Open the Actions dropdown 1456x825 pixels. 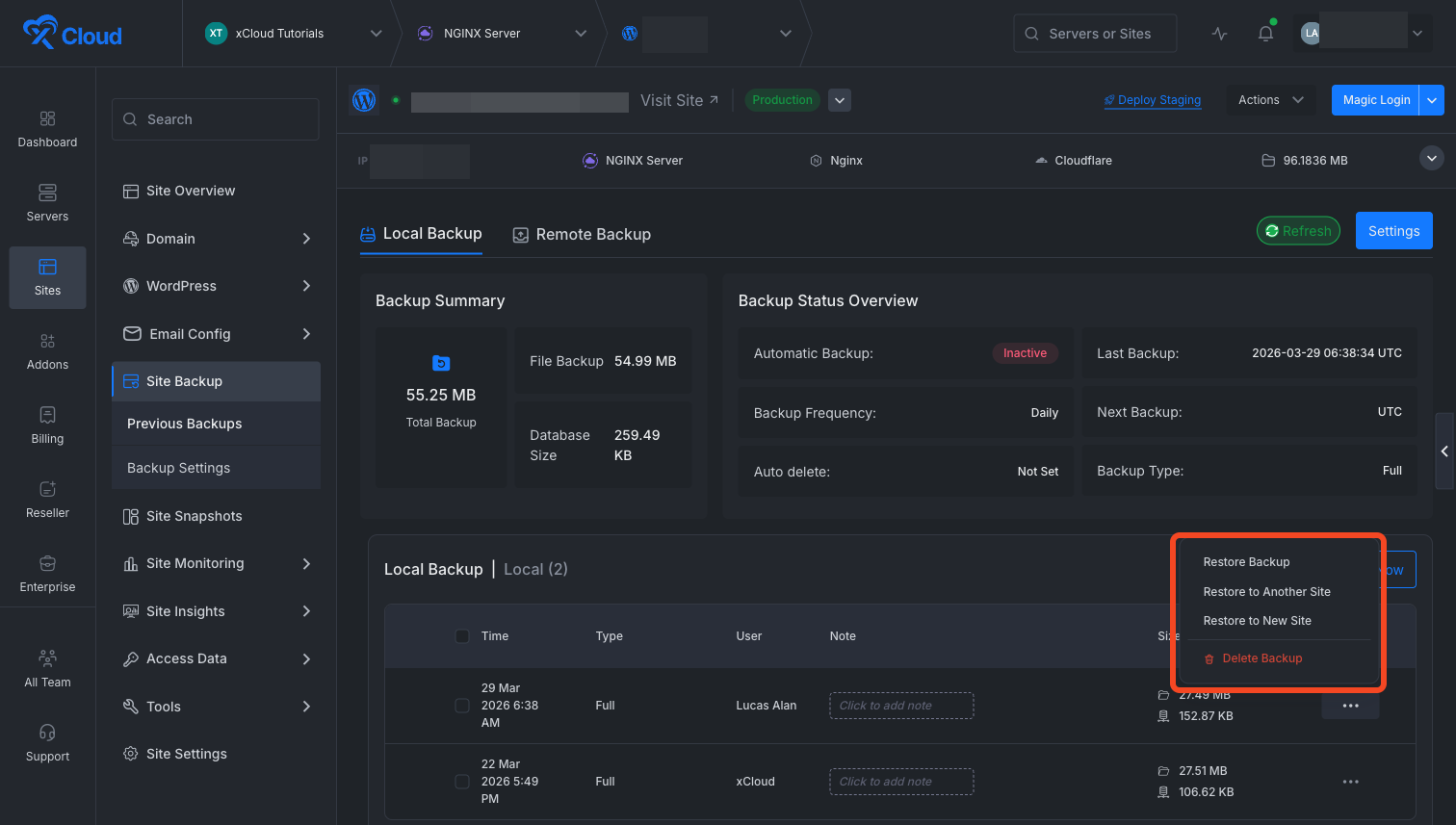point(1270,99)
